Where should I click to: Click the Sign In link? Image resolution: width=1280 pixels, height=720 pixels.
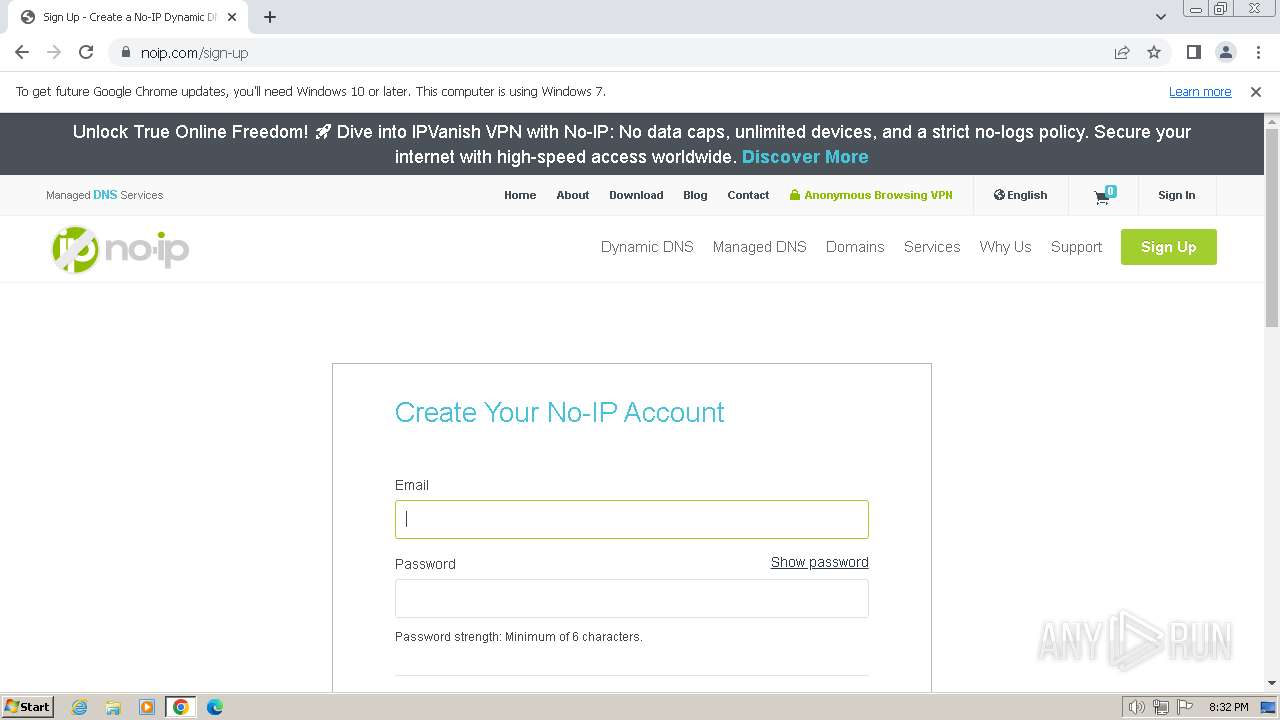click(1176, 195)
